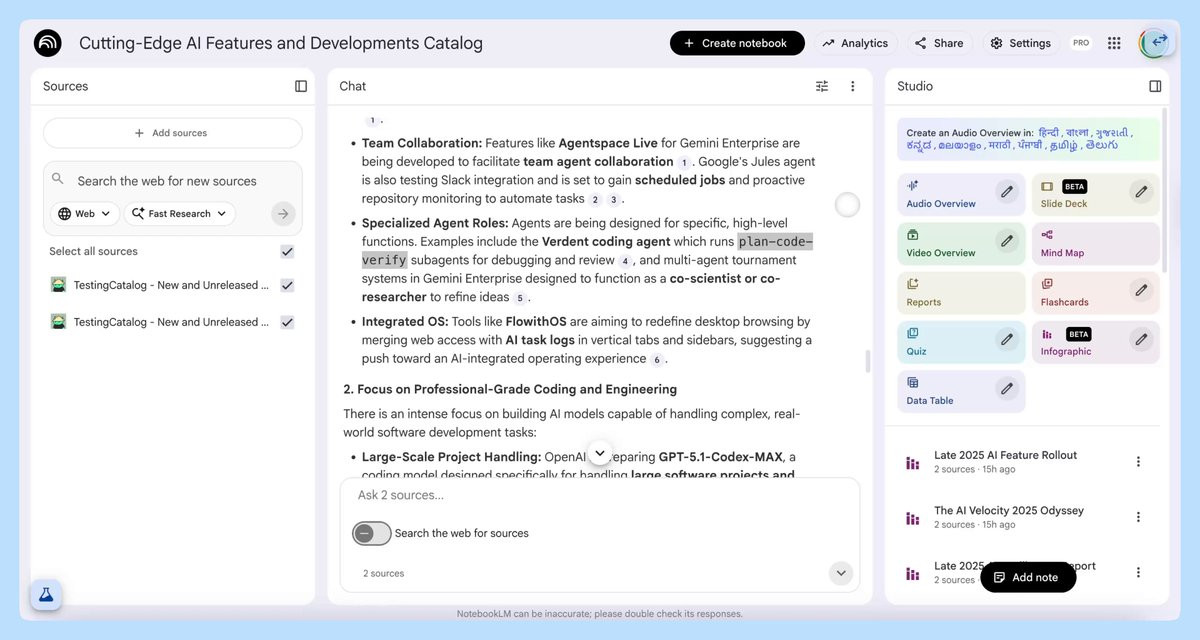Open the Fast Research dropdown
This screenshot has height=640, width=1200.
click(x=179, y=213)
